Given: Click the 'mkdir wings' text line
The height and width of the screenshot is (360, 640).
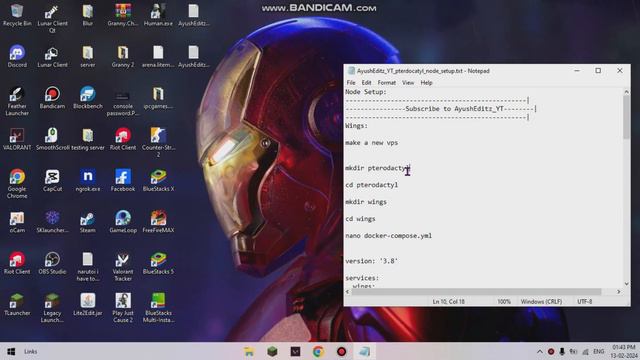Looking at the screenshot, I should click(366, 202).
